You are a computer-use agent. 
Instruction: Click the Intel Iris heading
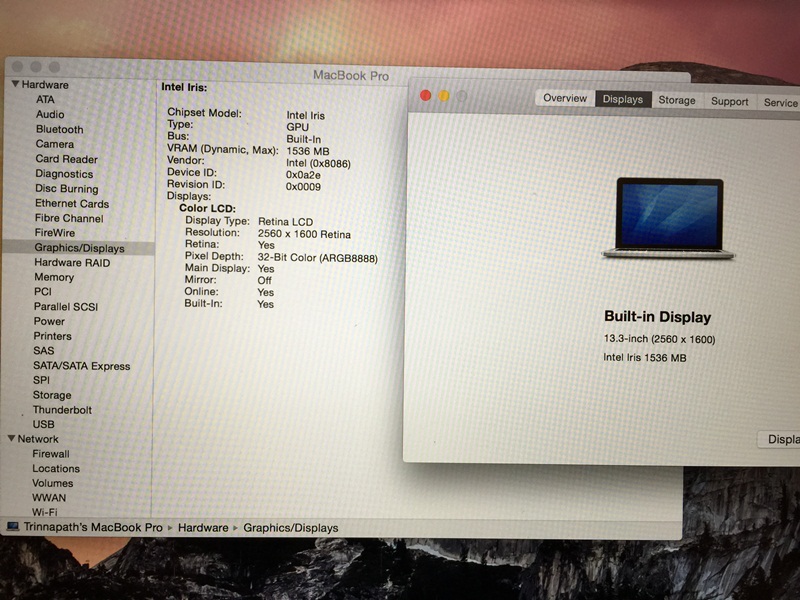[184, 87]
